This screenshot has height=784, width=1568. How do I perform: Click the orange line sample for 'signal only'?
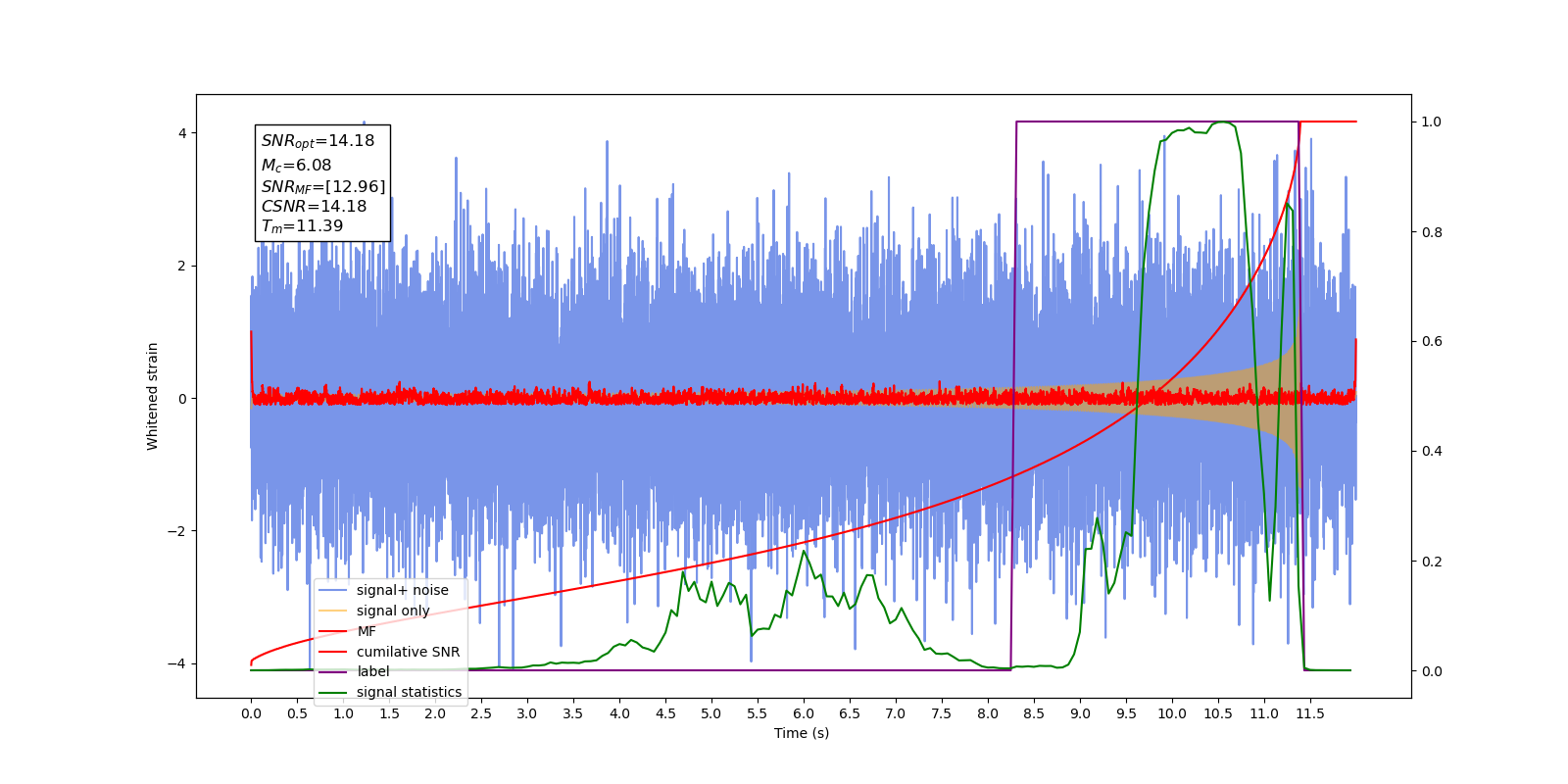click(x=333, y=611)
